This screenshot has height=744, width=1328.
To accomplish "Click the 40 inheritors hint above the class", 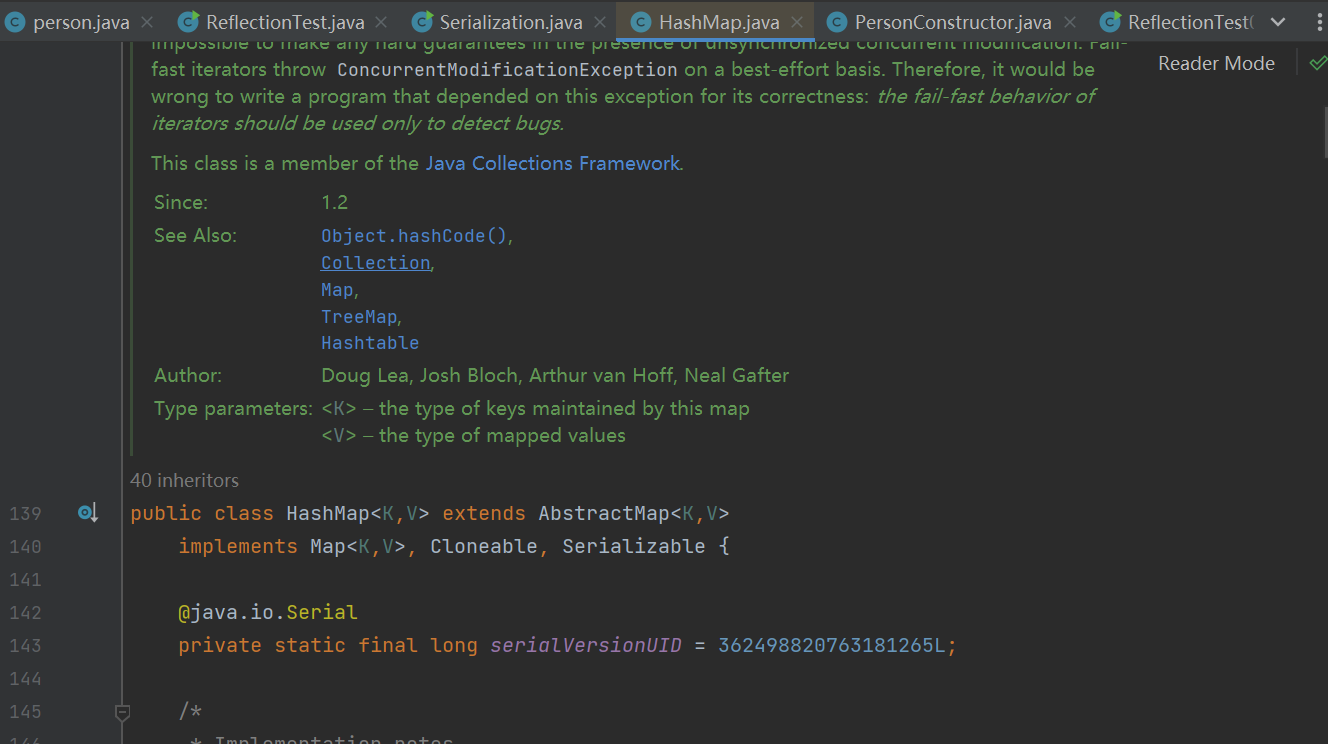I will pyautogui.click(x=184, y=480).
